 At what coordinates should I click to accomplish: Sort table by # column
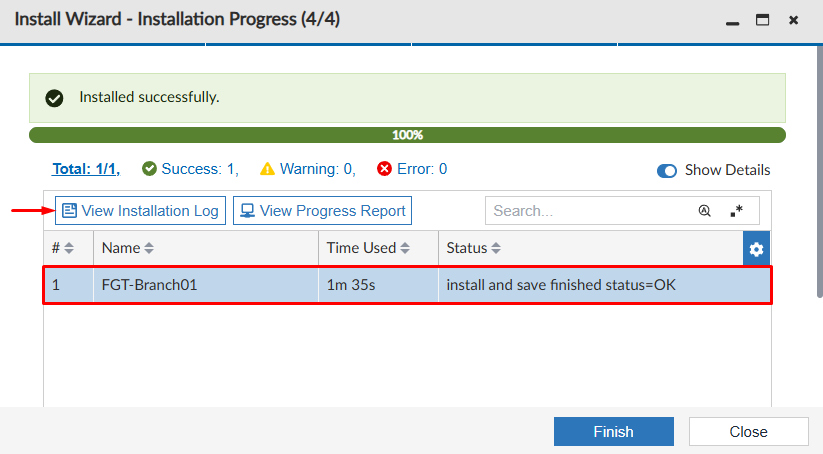tap(69, 248)
